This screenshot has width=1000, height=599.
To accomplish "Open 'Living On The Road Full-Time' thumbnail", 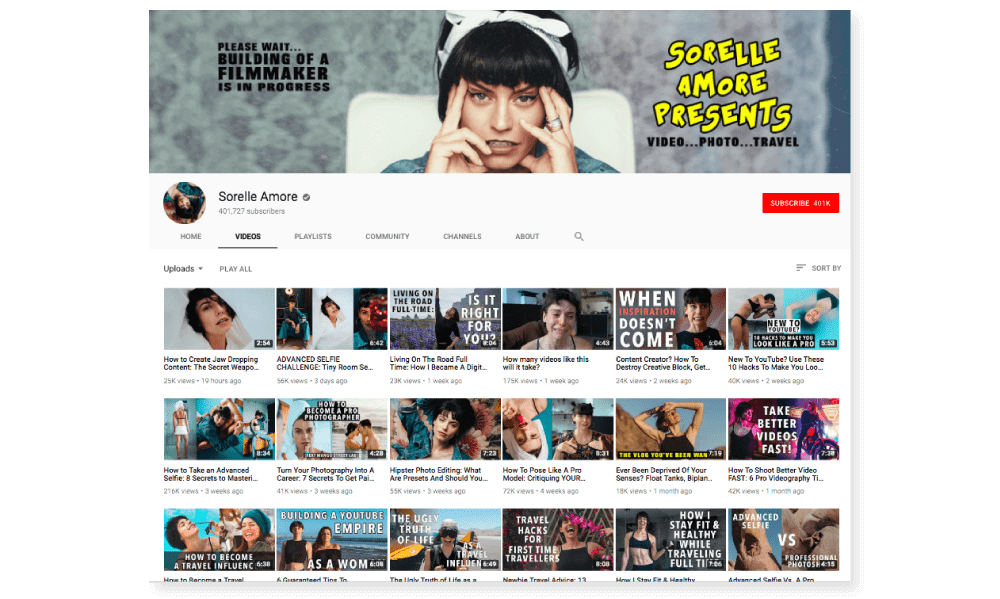I will pos(445,318).
